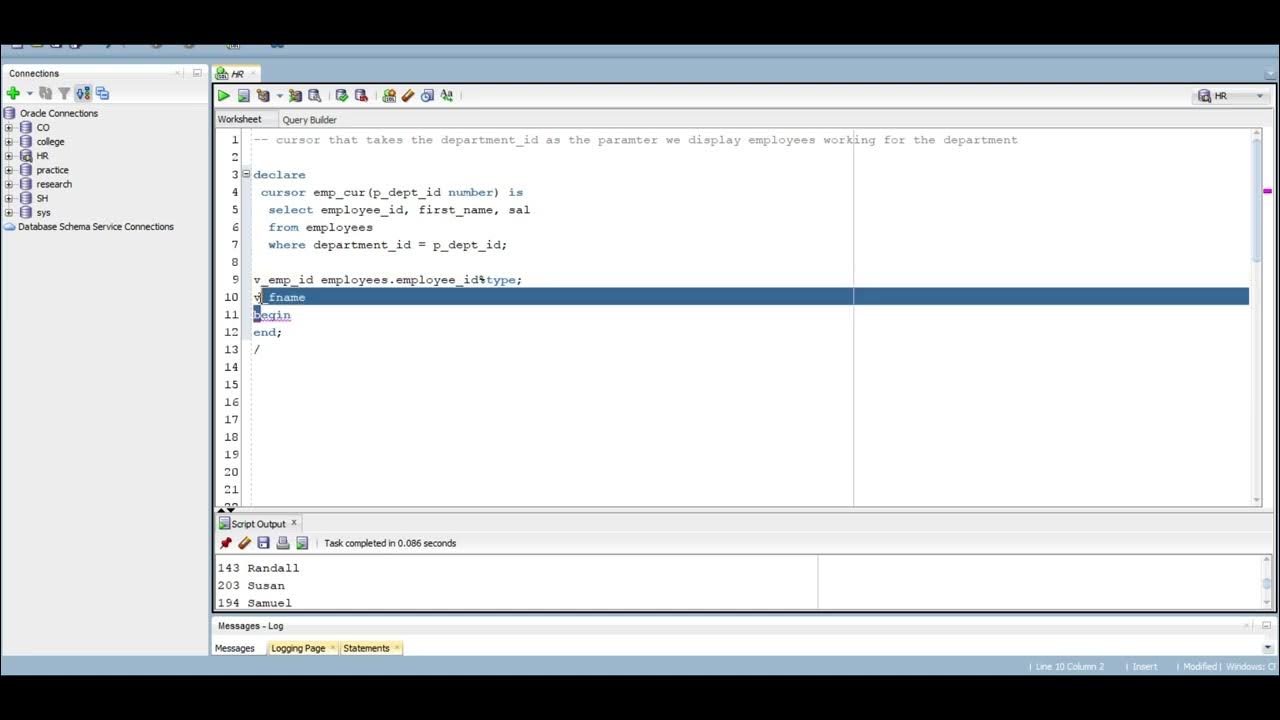1280x720 pixels.
Task: Click the Print icon in Script Output
Action: tap(282, 543)
